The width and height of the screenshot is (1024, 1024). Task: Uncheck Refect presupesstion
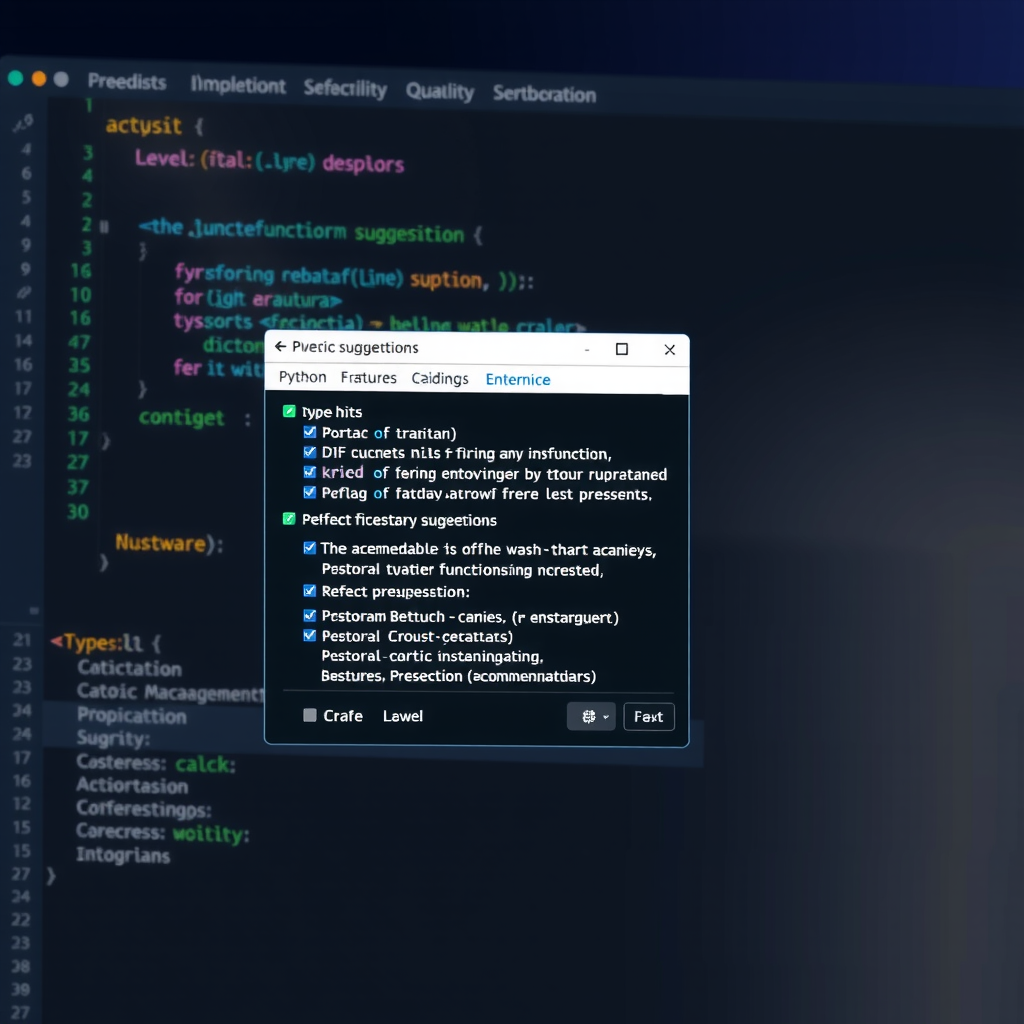[309, 593]
